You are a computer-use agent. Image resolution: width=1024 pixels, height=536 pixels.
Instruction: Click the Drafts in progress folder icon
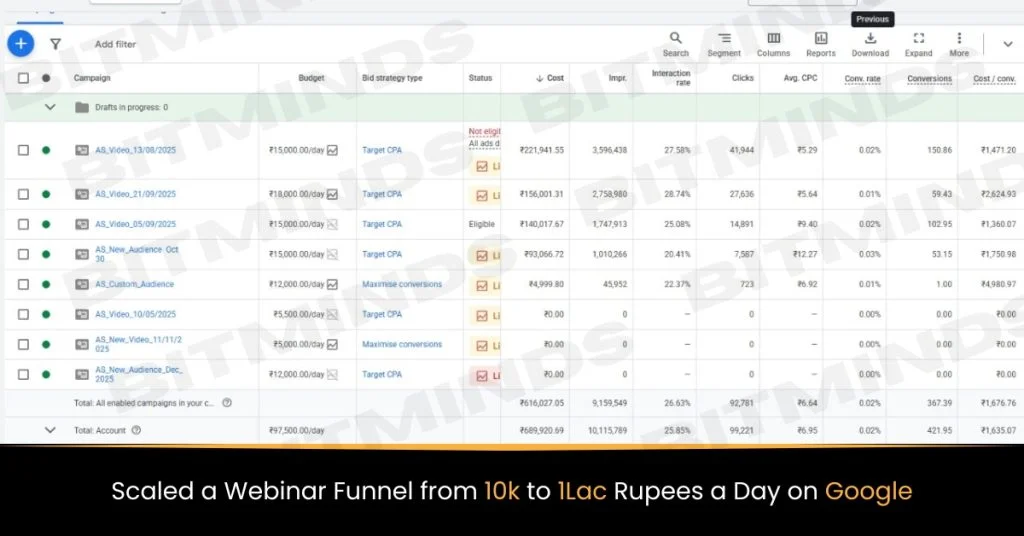[x=82, y=107]
